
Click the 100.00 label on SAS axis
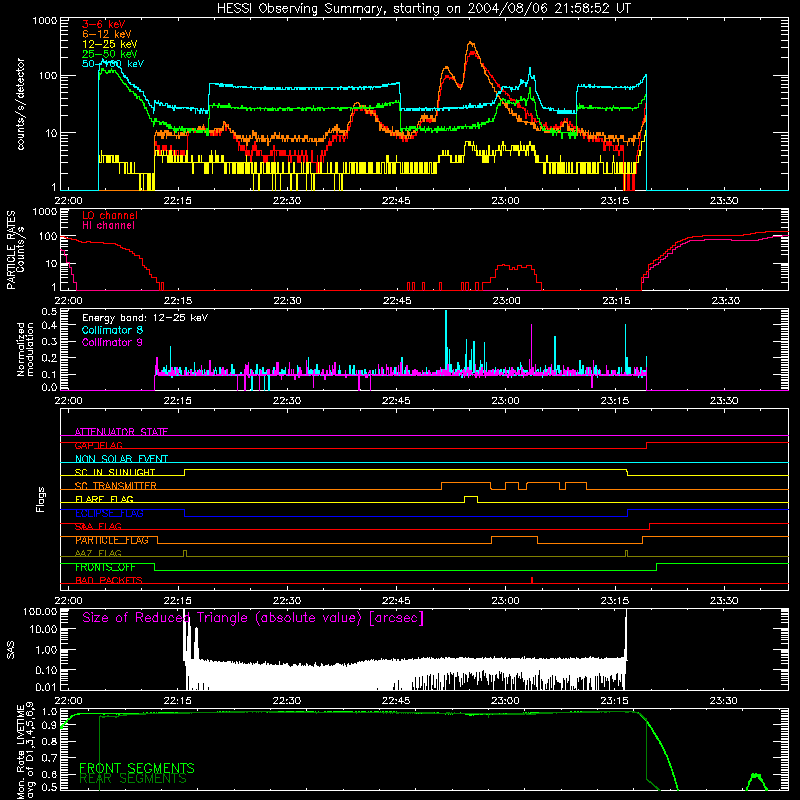tap(40, 611)
